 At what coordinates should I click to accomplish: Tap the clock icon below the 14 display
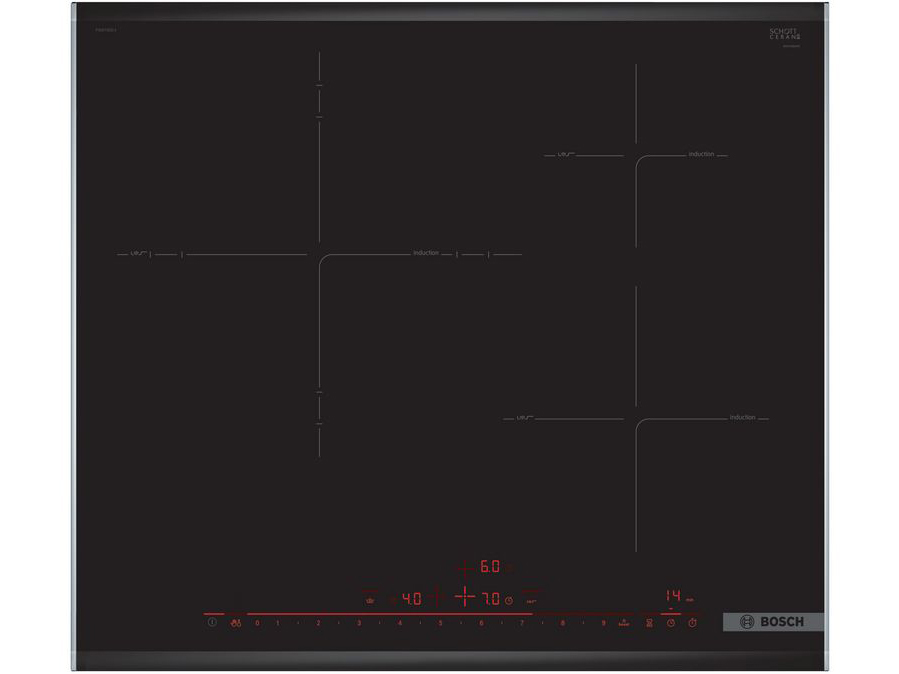click(670, 623)
